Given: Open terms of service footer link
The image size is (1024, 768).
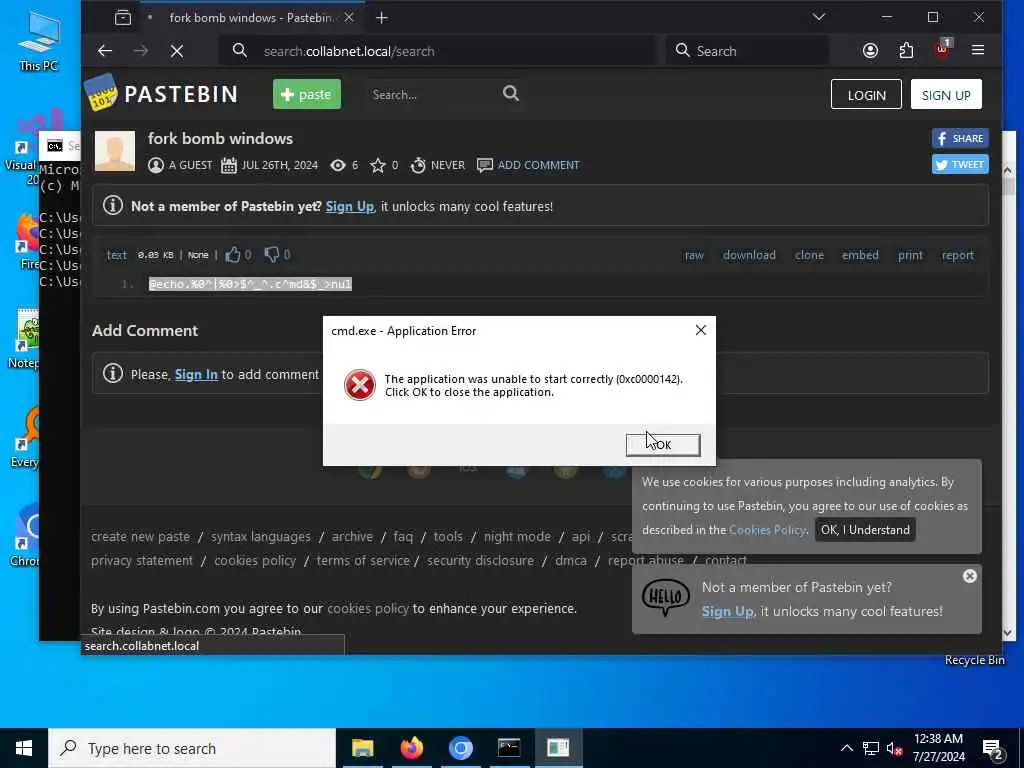Looking at the screenshot, I should tap(363, 561).
